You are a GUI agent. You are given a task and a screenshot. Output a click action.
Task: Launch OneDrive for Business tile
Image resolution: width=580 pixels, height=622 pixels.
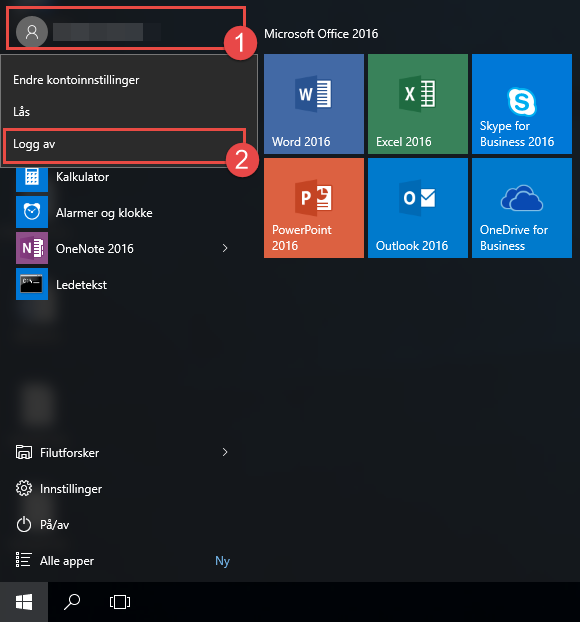(522, 208)
